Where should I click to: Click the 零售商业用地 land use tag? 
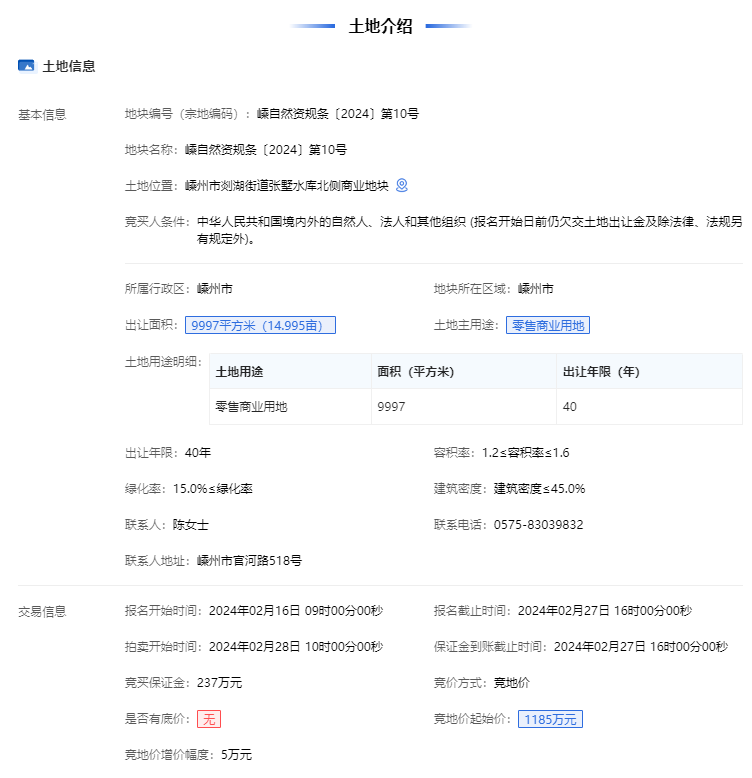pos(547,325)
